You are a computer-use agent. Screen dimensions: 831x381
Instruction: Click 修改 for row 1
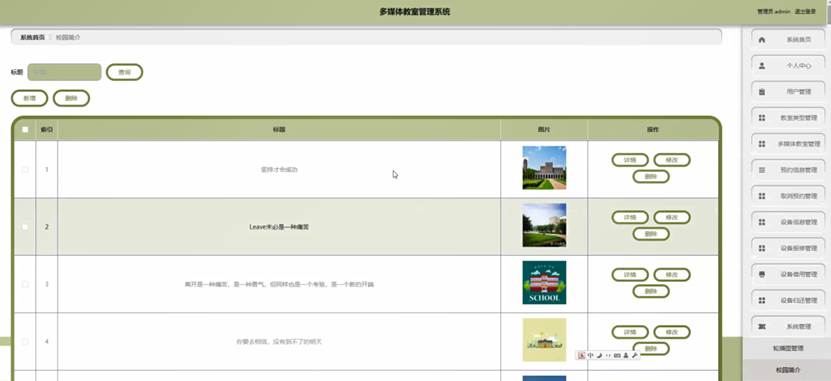point(672,160)
